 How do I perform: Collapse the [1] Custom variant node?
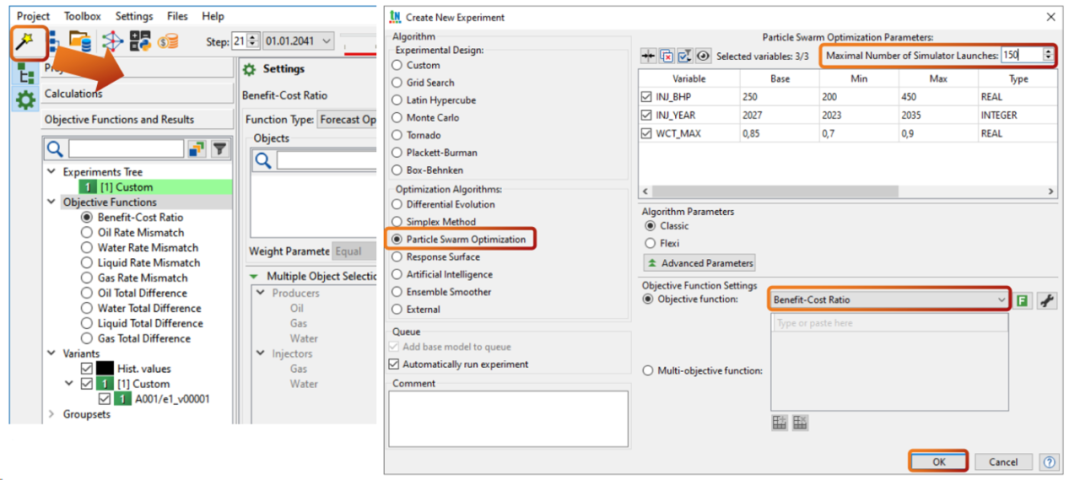(69, 384)
